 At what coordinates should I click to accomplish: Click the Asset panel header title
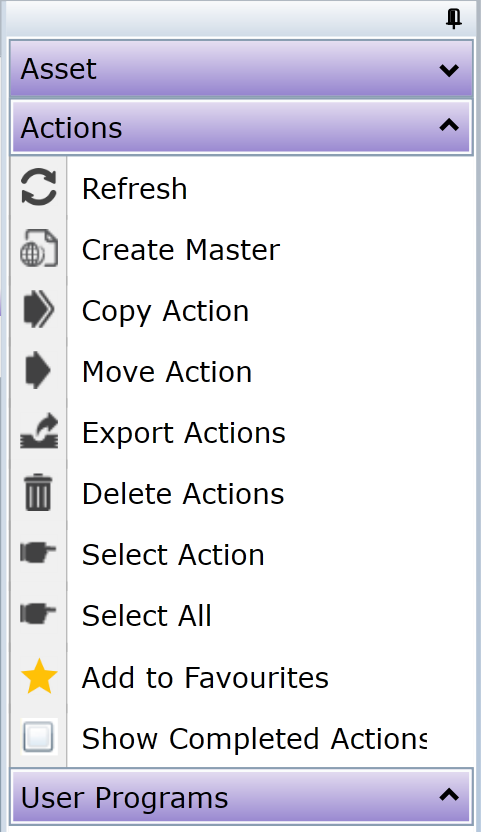coord(58,69)
